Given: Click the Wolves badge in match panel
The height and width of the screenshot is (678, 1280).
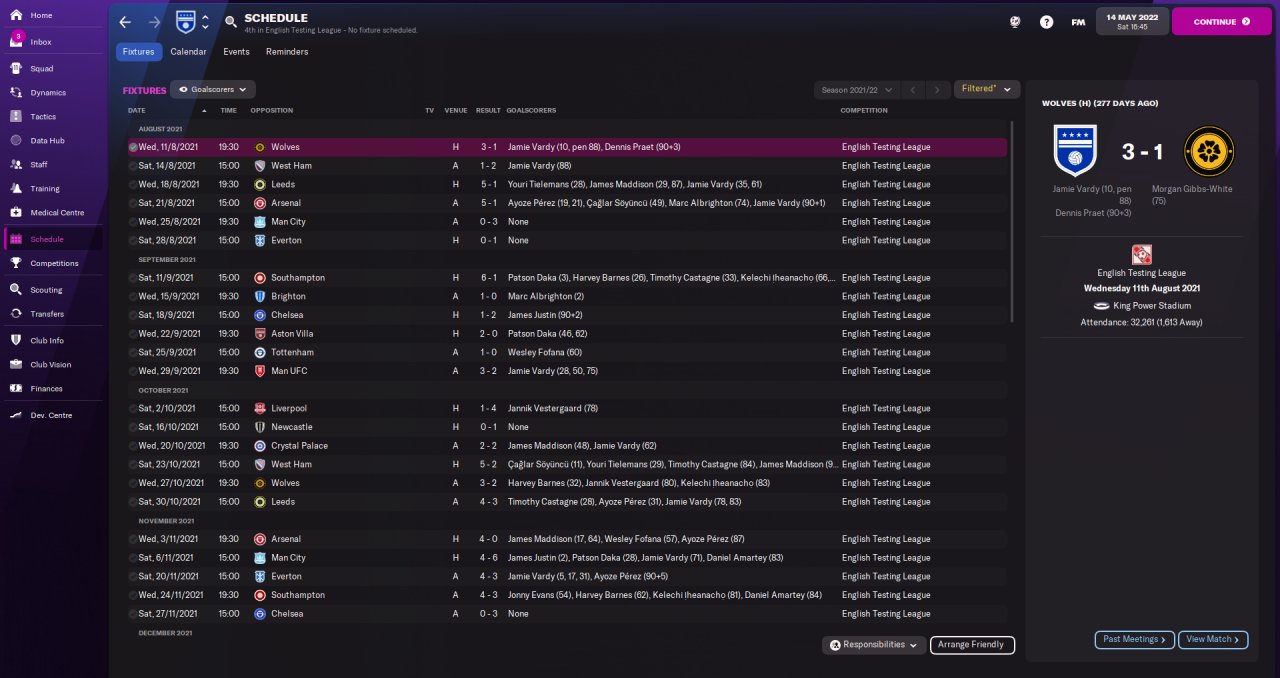Looking at the screenshot, I should pyautogui.click(x=1209, y=151).
